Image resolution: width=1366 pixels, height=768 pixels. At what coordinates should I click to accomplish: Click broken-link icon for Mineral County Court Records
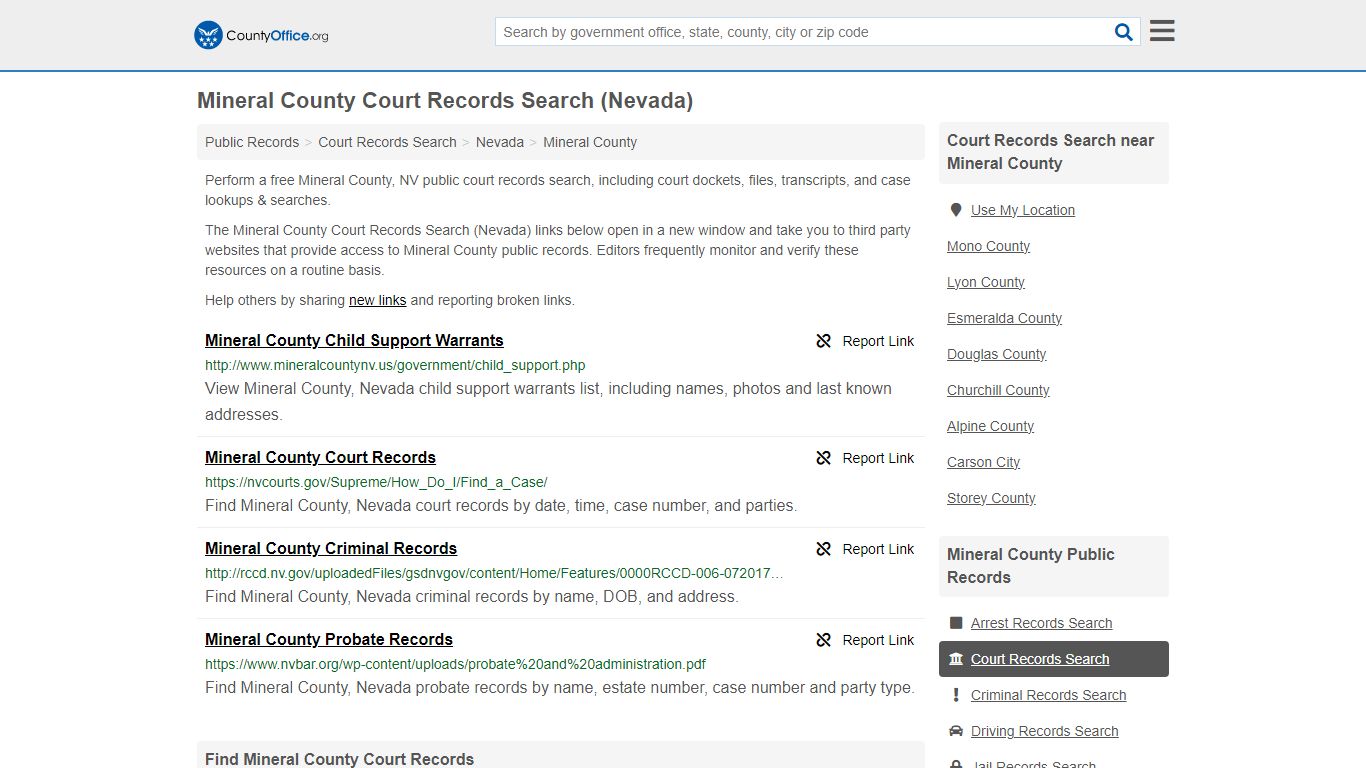click(824, 458)
